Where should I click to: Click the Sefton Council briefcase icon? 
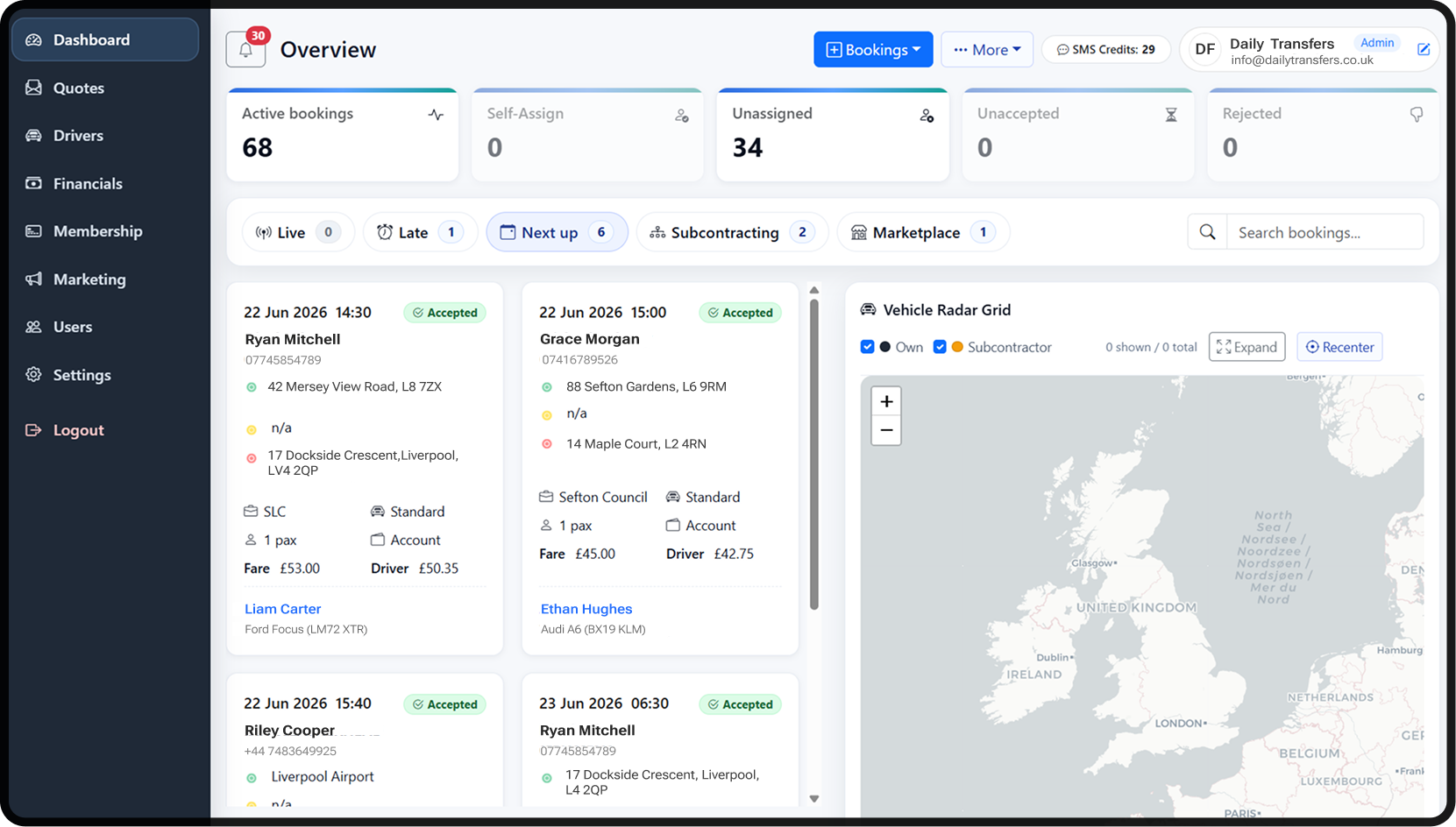546,497
